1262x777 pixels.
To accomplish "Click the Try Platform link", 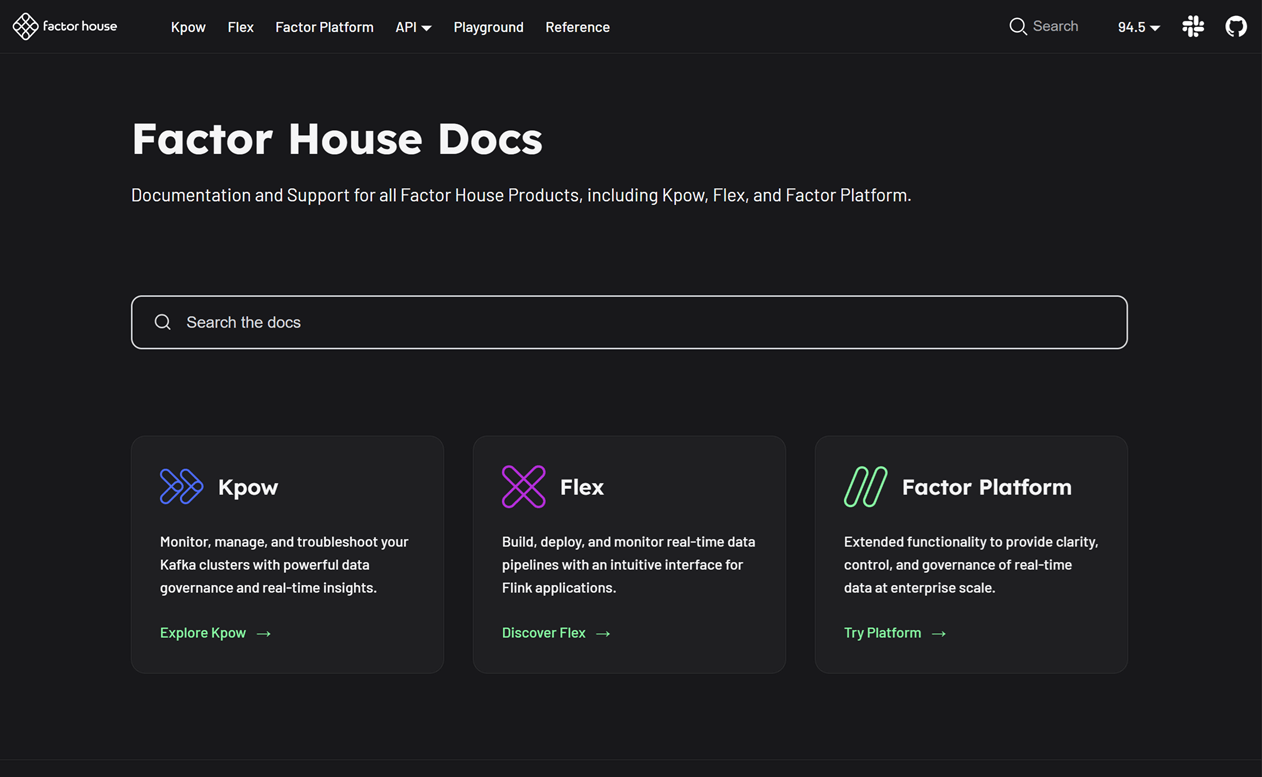I will pos(882,632).
